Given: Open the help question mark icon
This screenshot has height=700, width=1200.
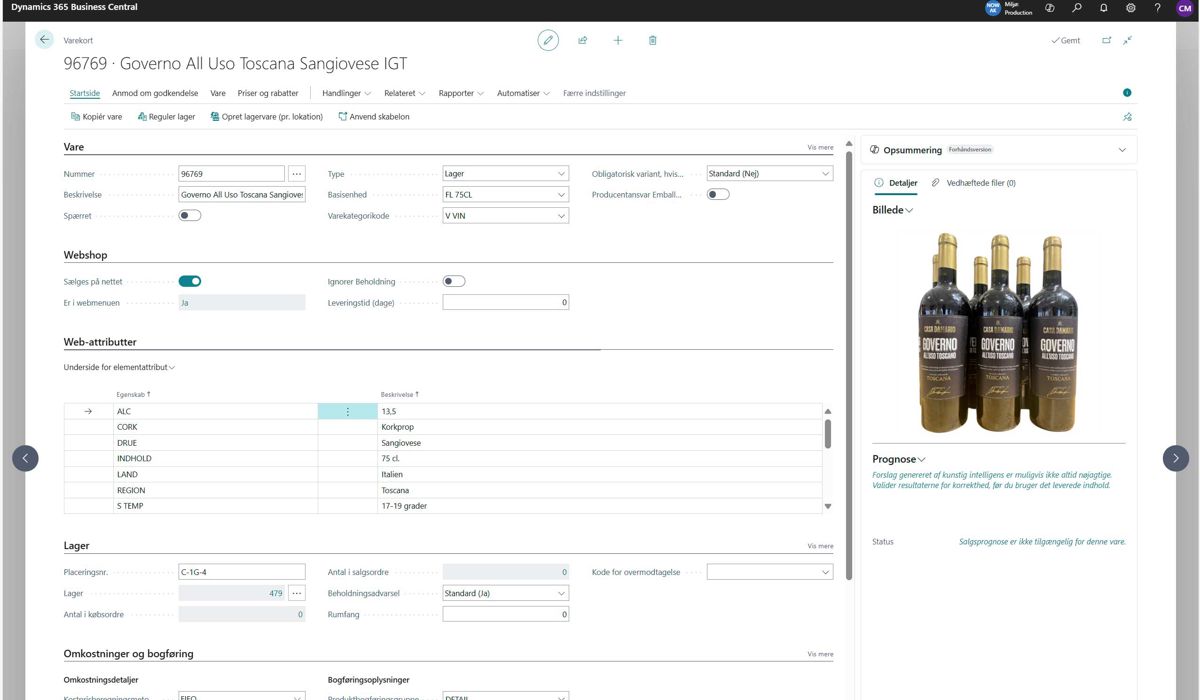Looking at the screenshot, I should coord(1158,8).
